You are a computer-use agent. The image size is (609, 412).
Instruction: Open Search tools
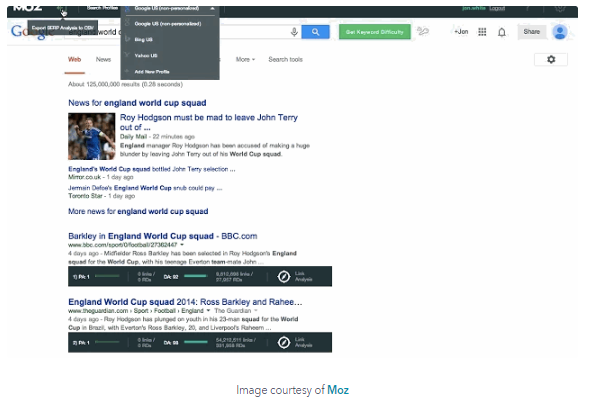(x=285, y=59)
